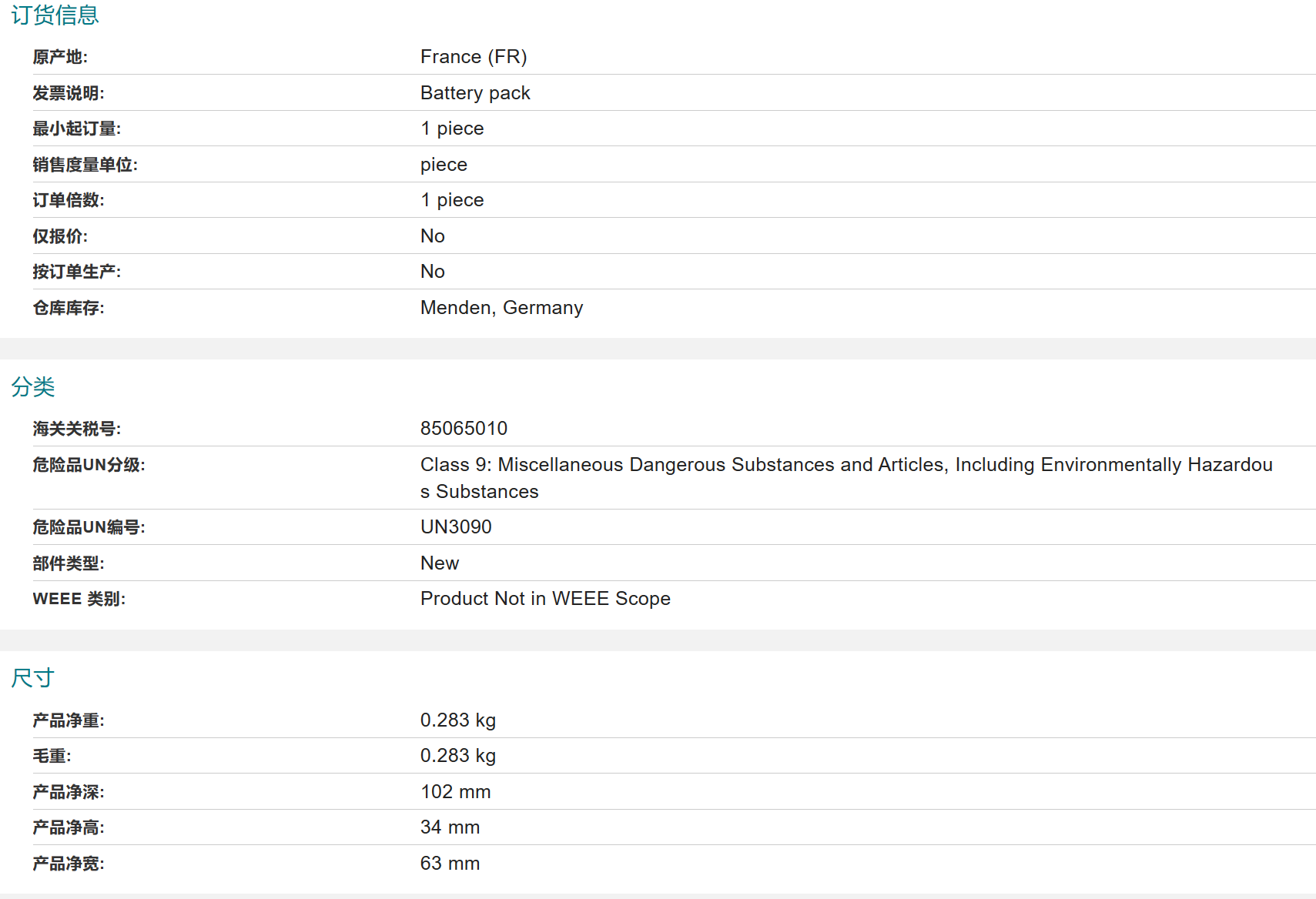Click the 部件类型 value New

[x=440, y=563]
